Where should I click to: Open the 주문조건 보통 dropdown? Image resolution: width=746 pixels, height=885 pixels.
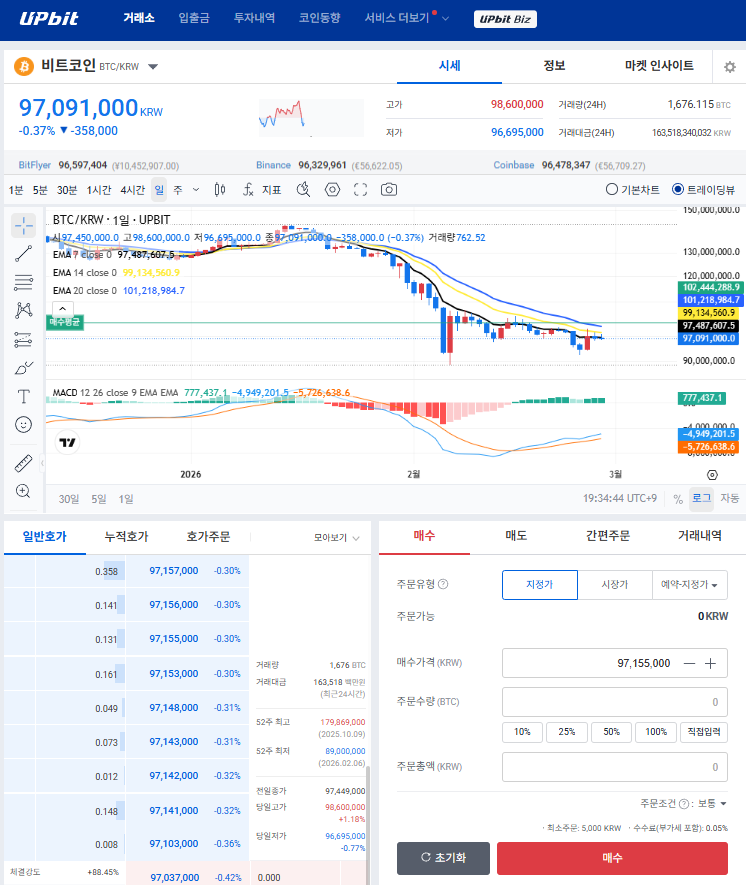[712, 803]
